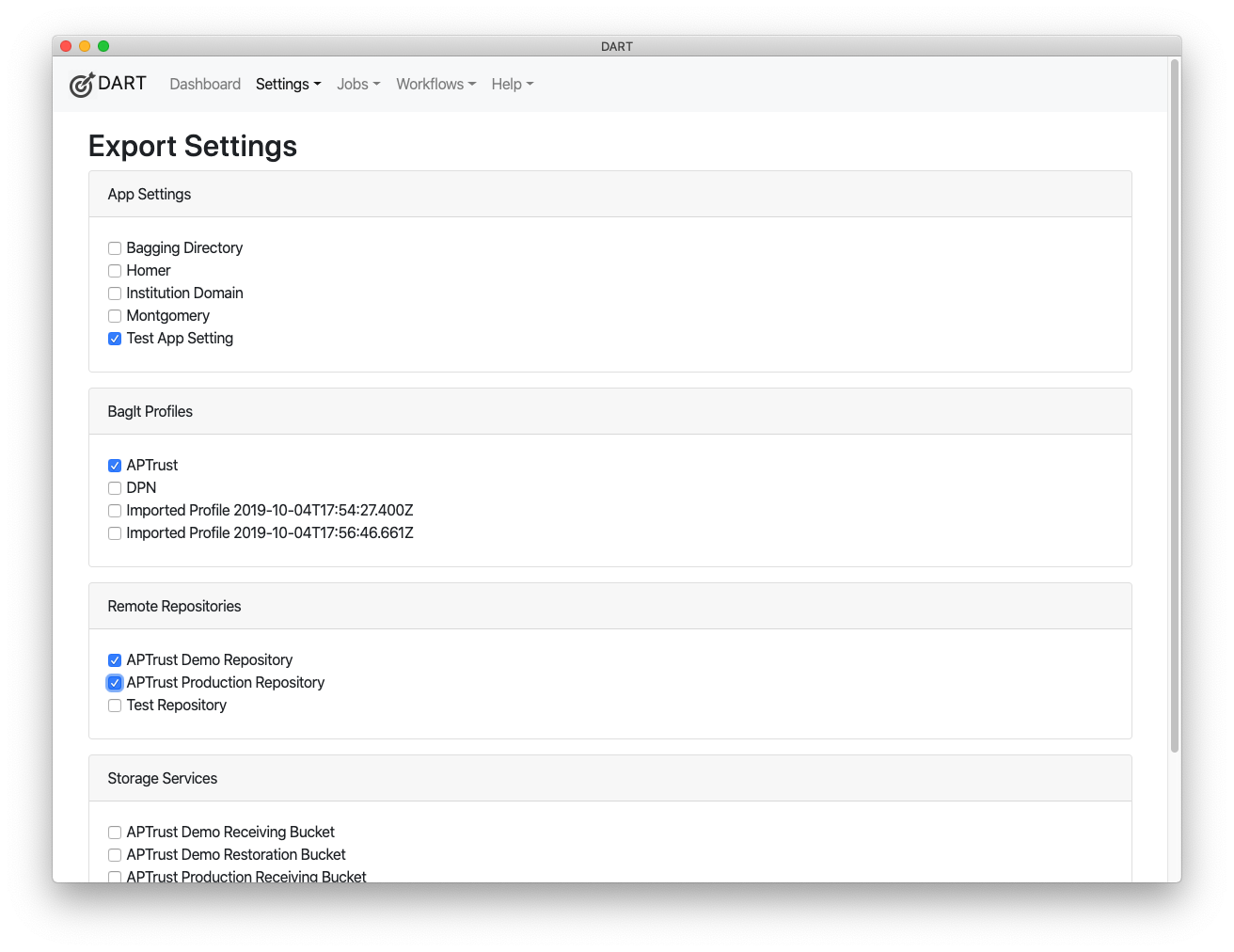Select the Institution Domain setting
This screenshot has height=952, width=1234.
(114, 293)
